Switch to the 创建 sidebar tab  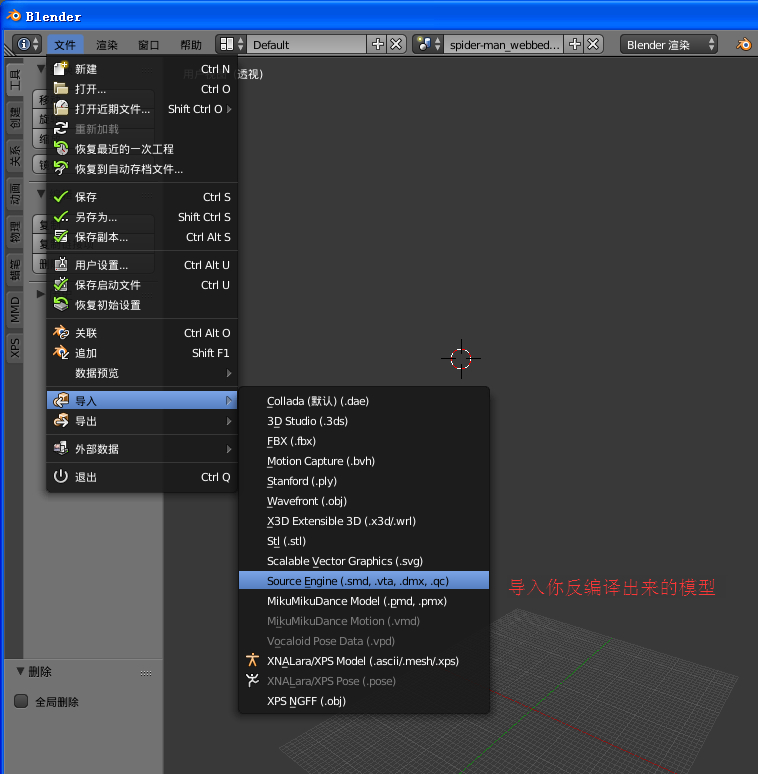[x=15, y=118]
